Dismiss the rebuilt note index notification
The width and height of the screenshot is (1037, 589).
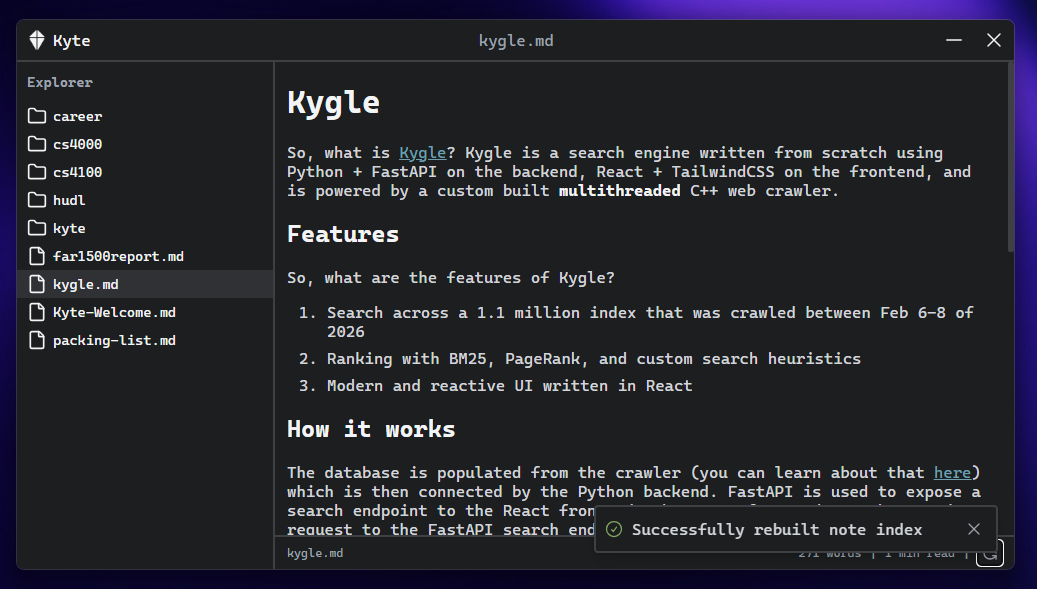(x=974, y=529)
